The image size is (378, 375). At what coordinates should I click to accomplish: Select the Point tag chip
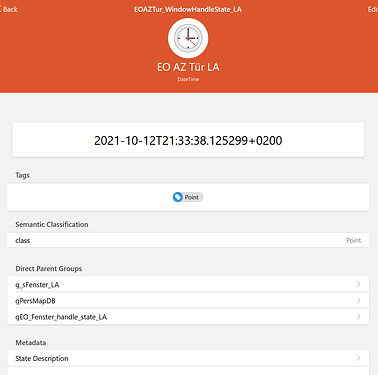click(188, 197)
